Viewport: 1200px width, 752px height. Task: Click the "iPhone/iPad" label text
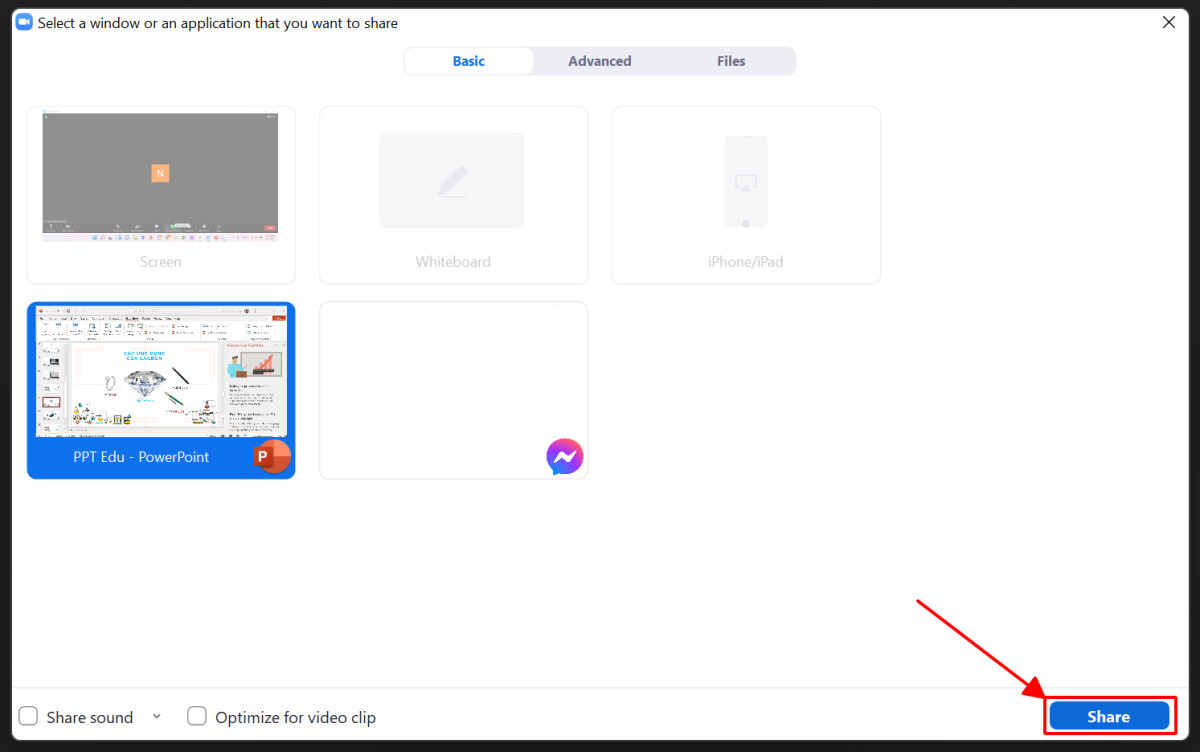pyautogui.click(x=746, y=262)
